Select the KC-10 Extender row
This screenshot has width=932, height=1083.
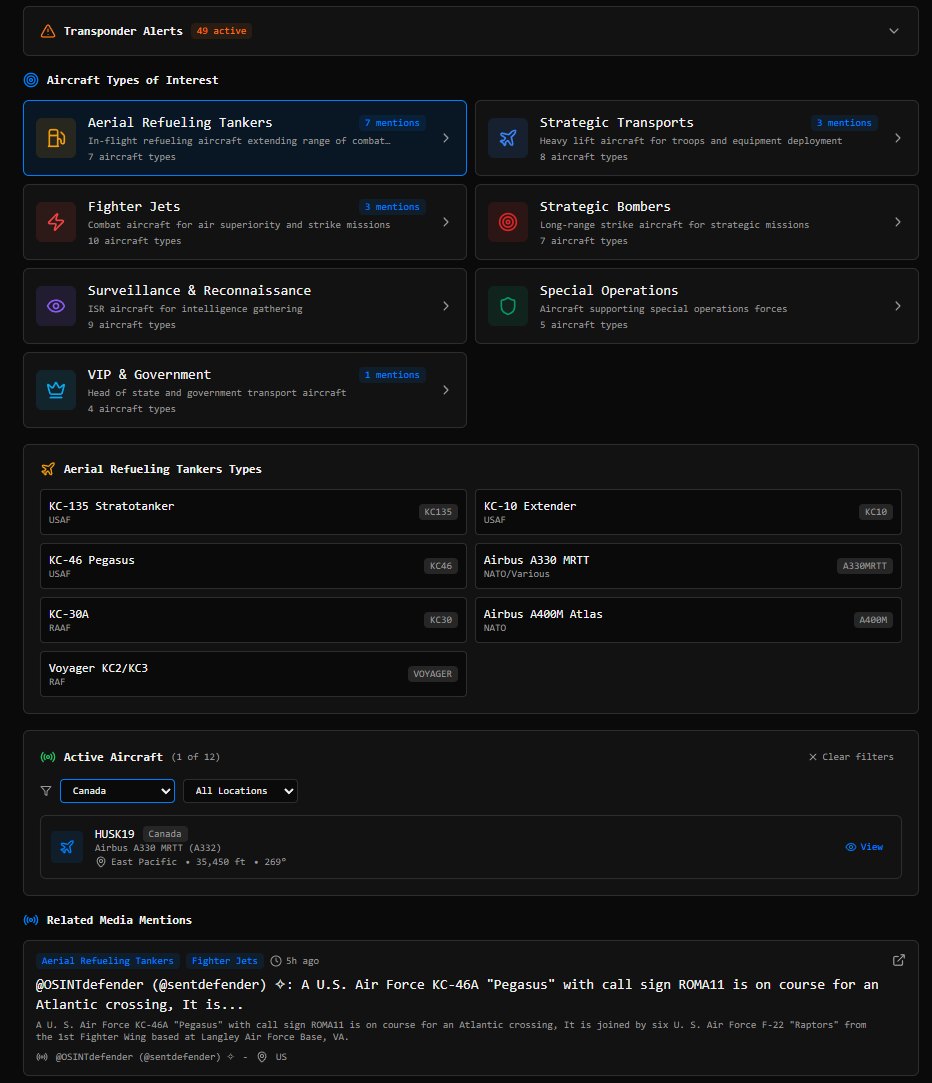click(688, 512)
